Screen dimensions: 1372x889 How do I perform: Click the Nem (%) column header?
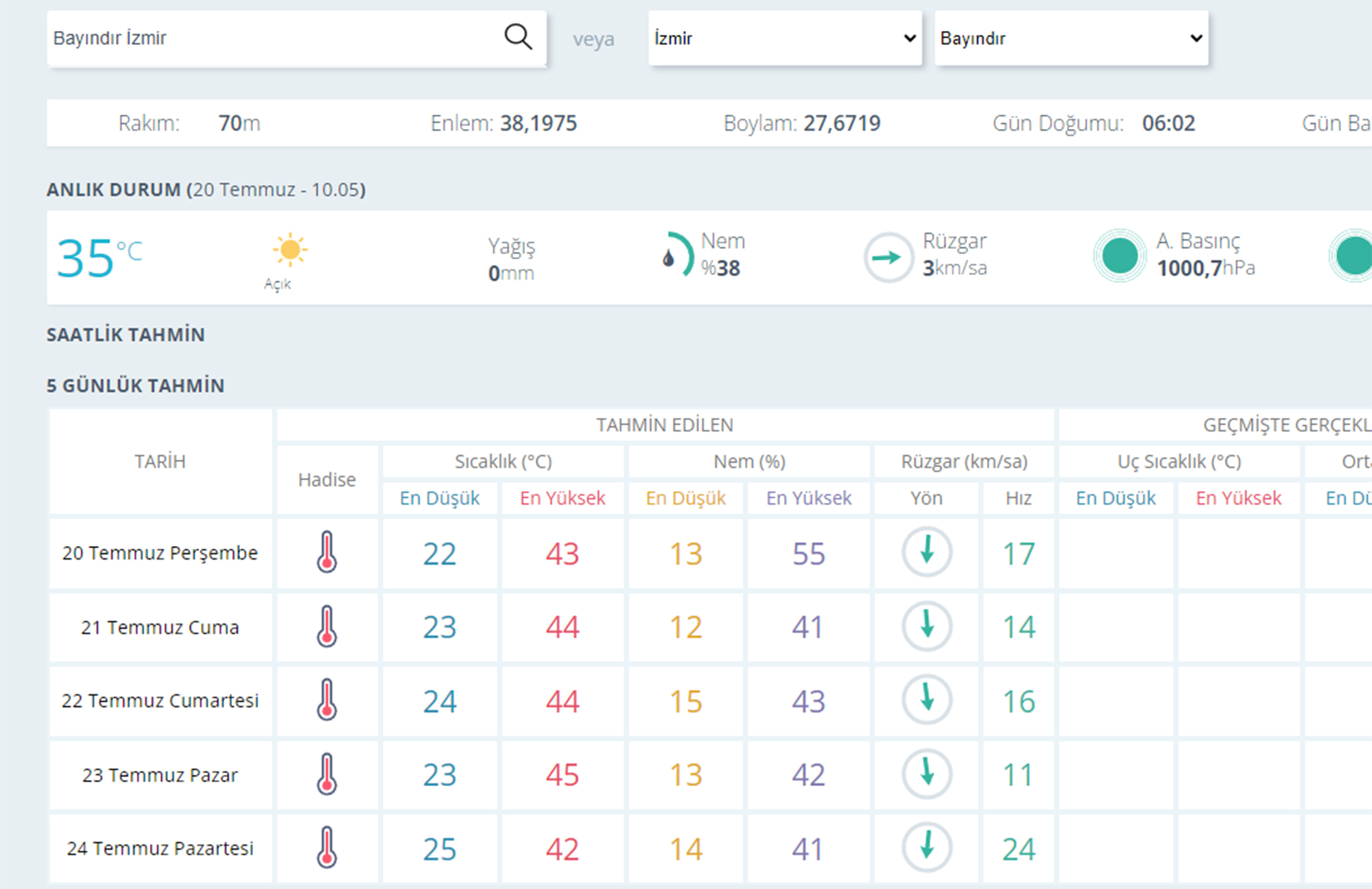749,462
